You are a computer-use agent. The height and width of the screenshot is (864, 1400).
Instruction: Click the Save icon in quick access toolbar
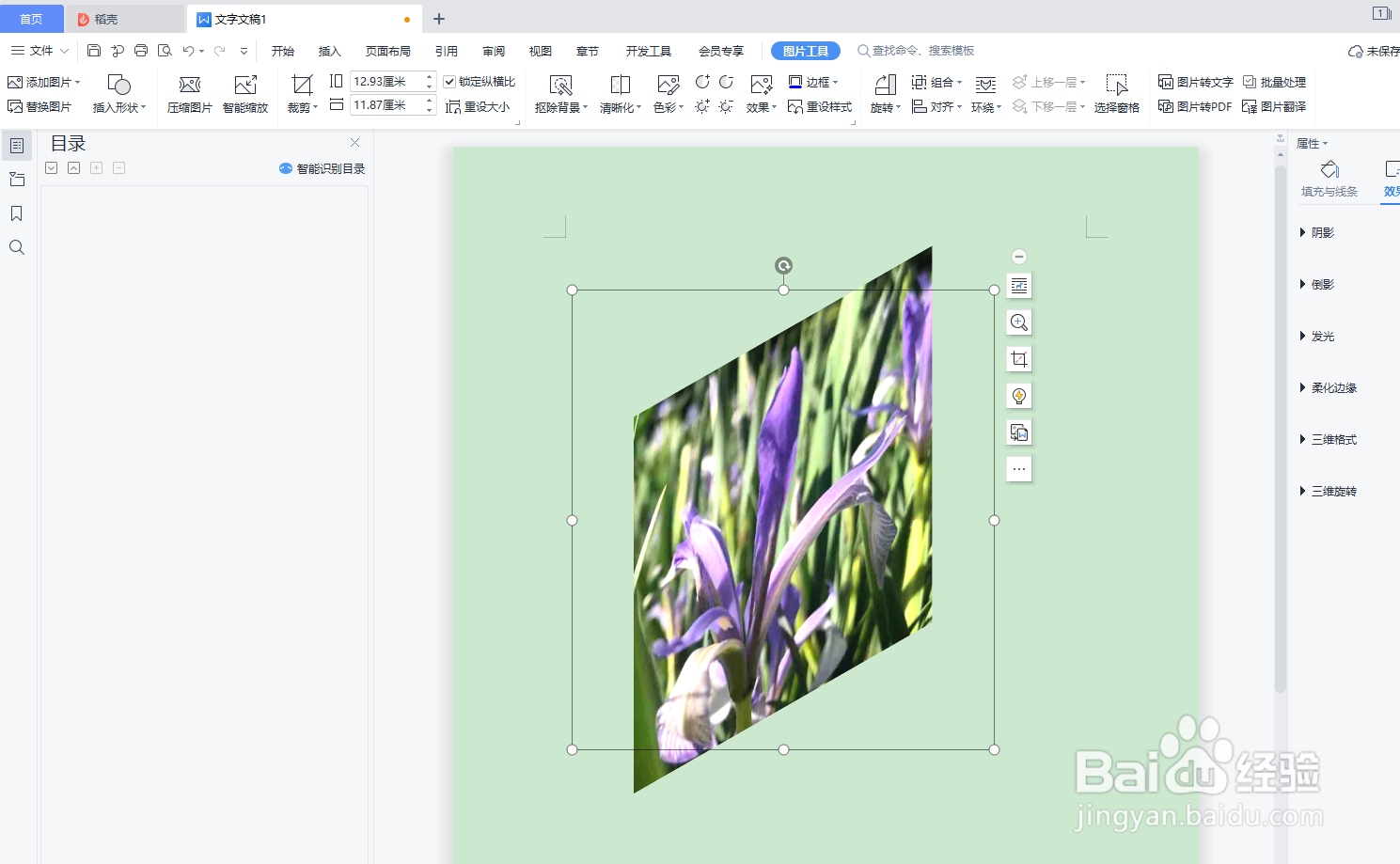tap(94, 51)
